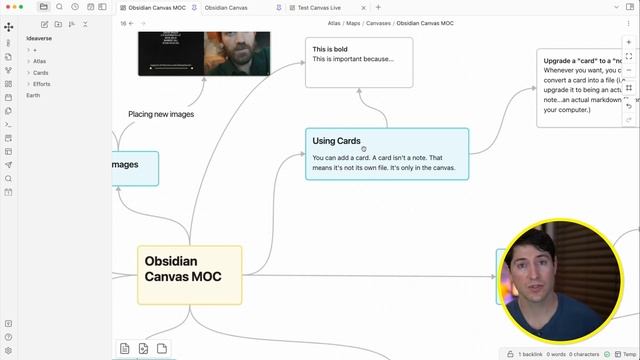640x360 pixels.
Task: Open the file explorer folder icon tab
Action: 44,7
